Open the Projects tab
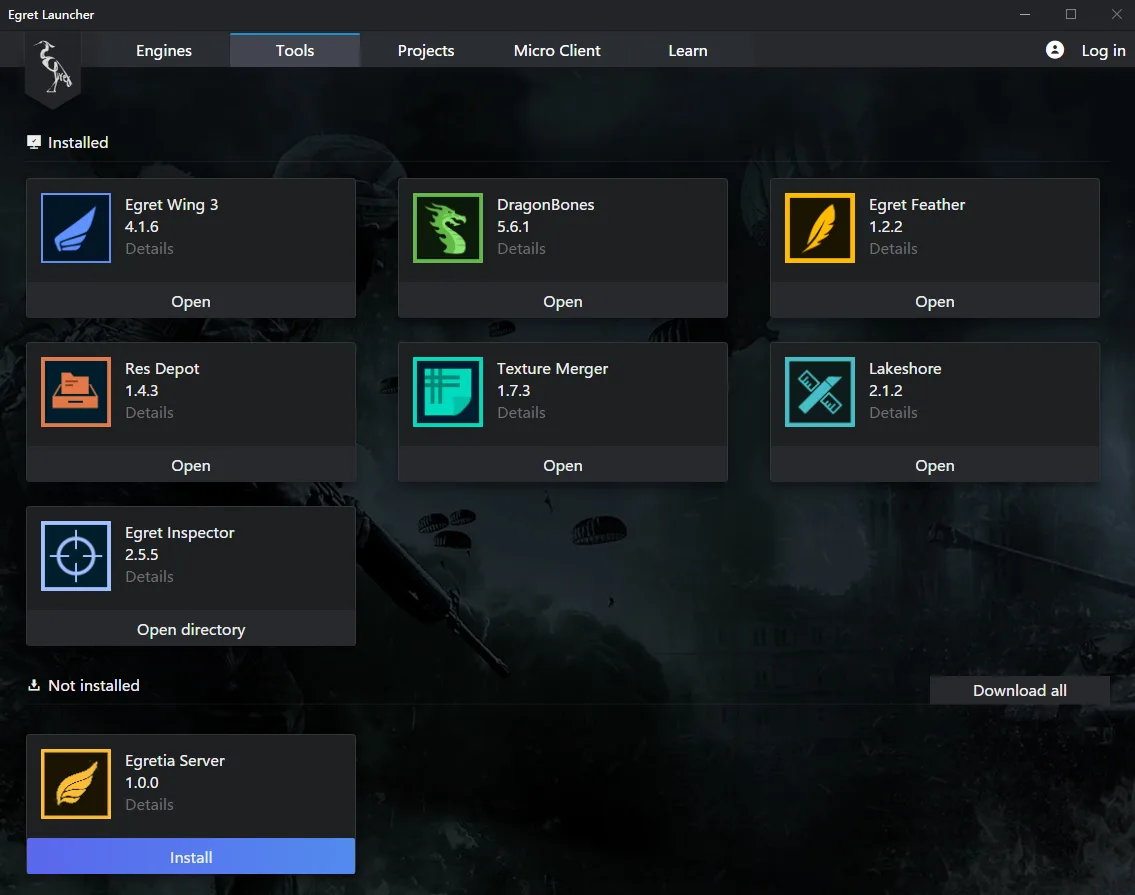1135x895 pixels. (x=426, y=51)
